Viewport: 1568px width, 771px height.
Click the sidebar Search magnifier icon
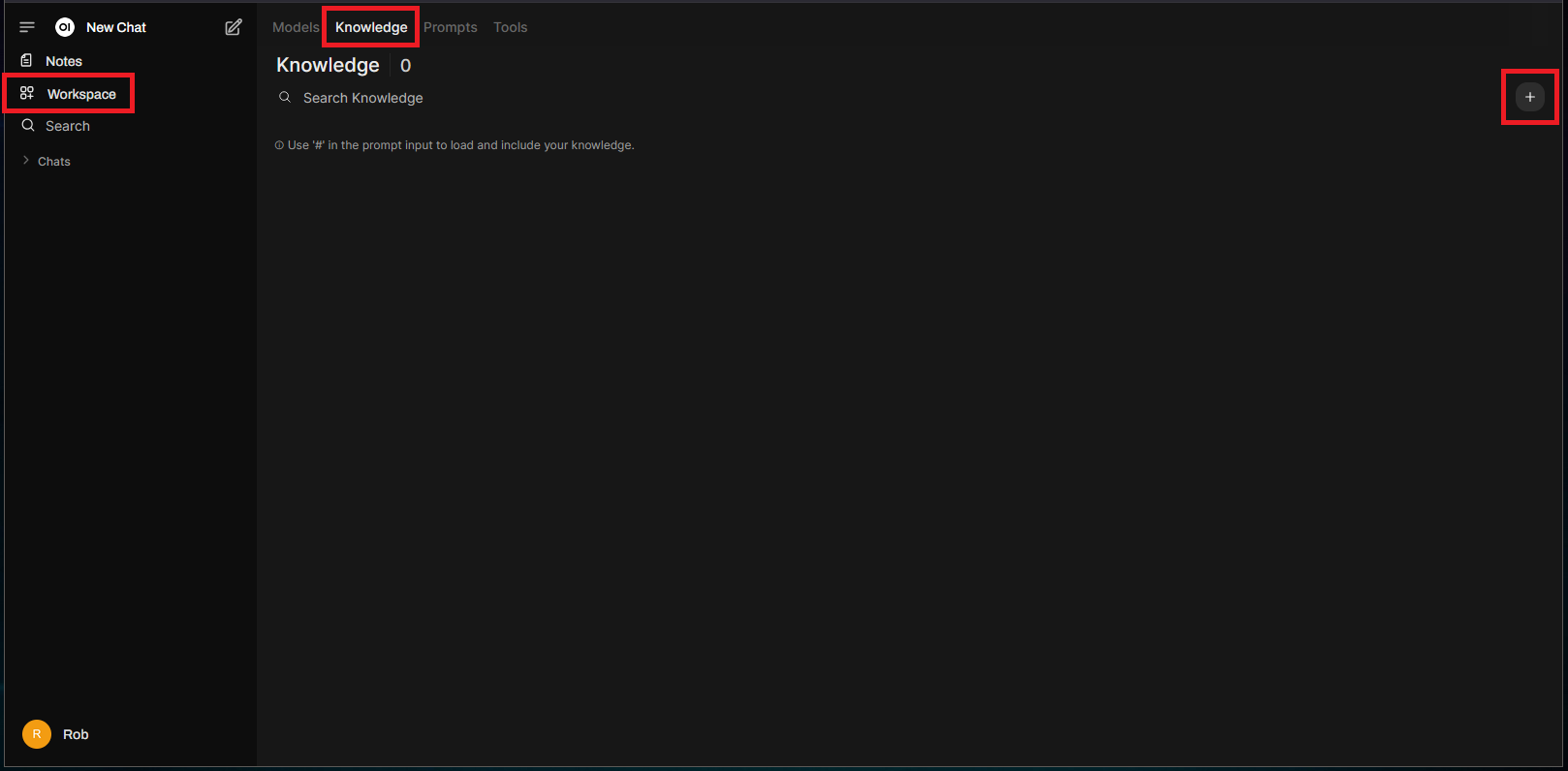pyautogui.click(x=28, y=125)
